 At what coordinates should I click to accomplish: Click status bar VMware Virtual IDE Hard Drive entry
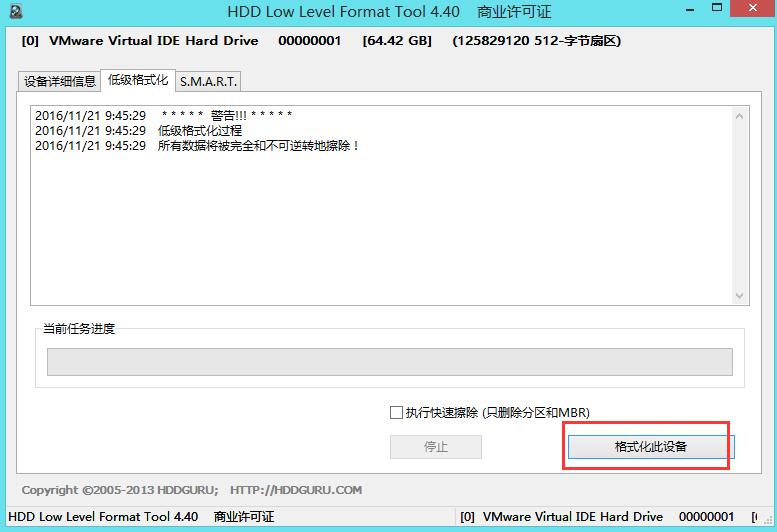pos(573,517)
